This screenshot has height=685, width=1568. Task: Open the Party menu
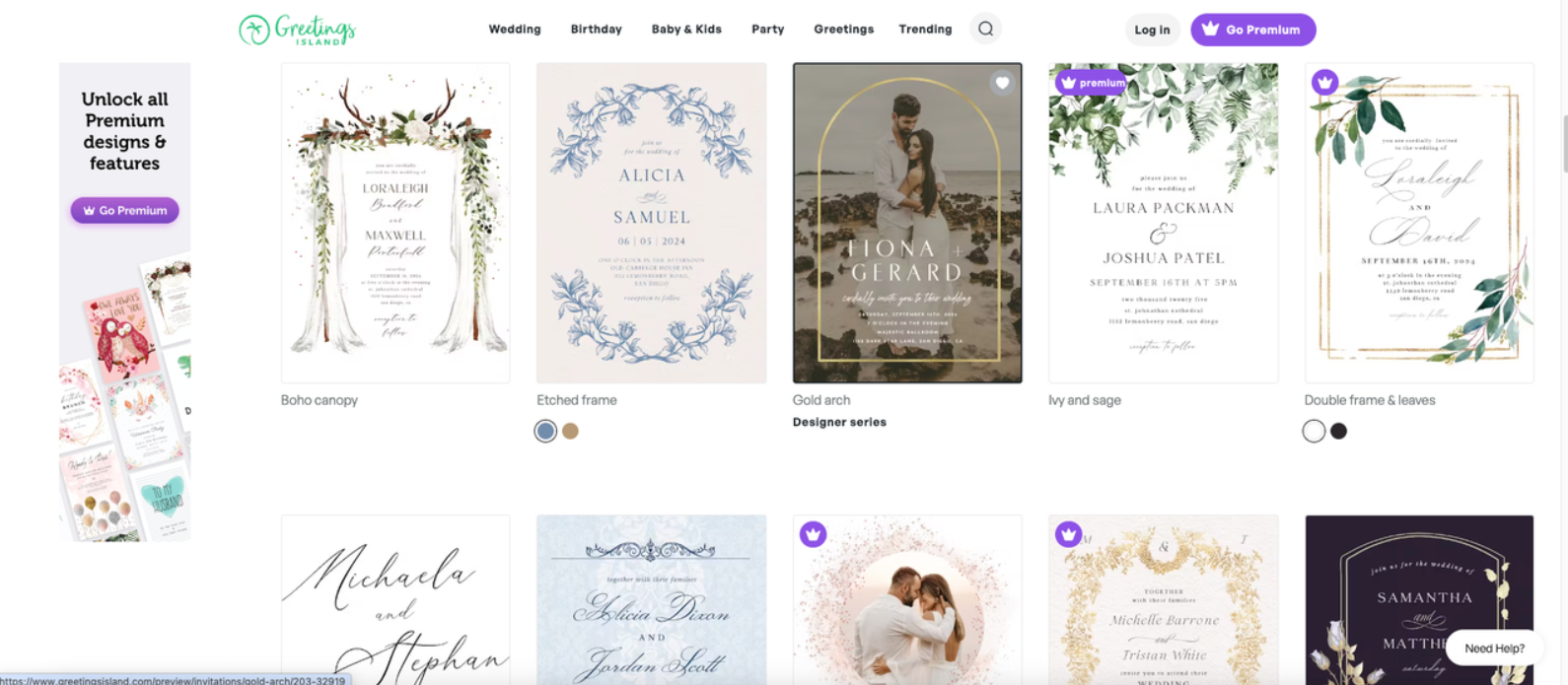pos(767,30)
